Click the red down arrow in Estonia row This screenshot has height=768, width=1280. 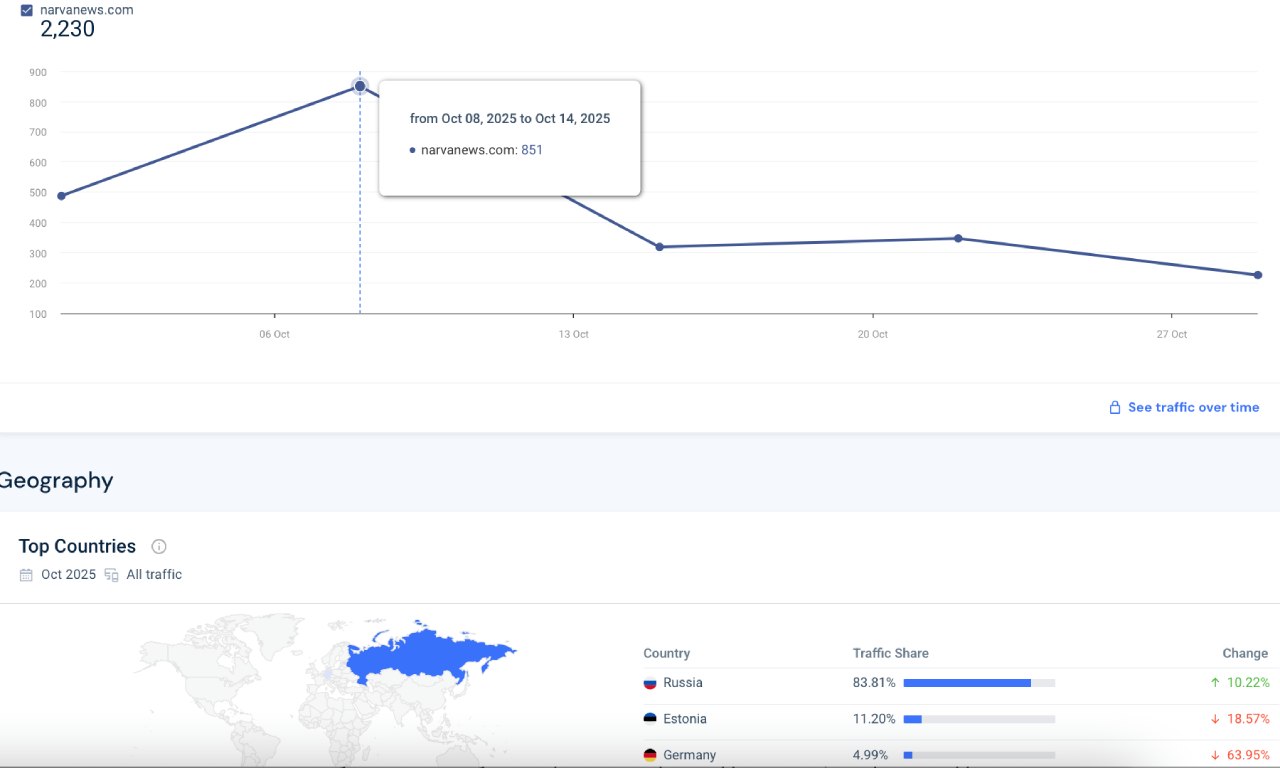pyautogui.click(x=1214, y=719)
